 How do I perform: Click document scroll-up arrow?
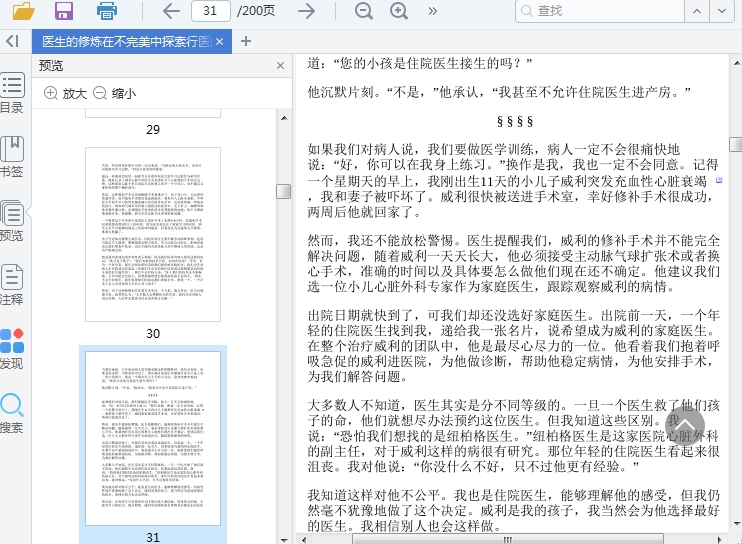pyautogui.click(x=736, y=62)
